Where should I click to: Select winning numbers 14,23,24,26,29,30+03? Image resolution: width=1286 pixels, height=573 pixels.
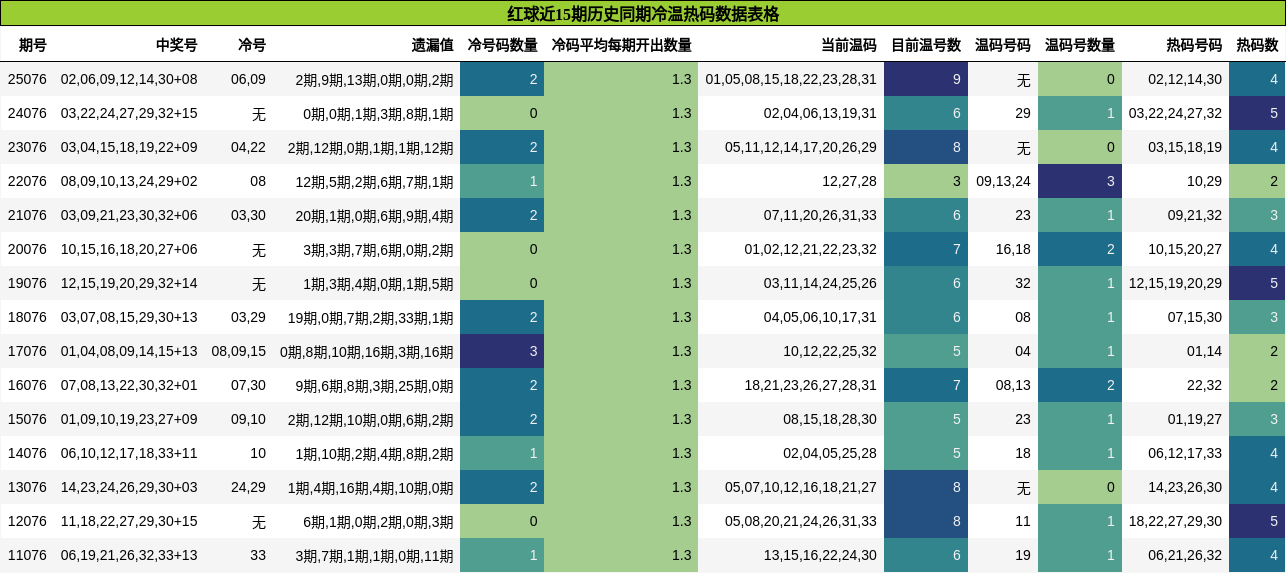(x=129, y=487)
